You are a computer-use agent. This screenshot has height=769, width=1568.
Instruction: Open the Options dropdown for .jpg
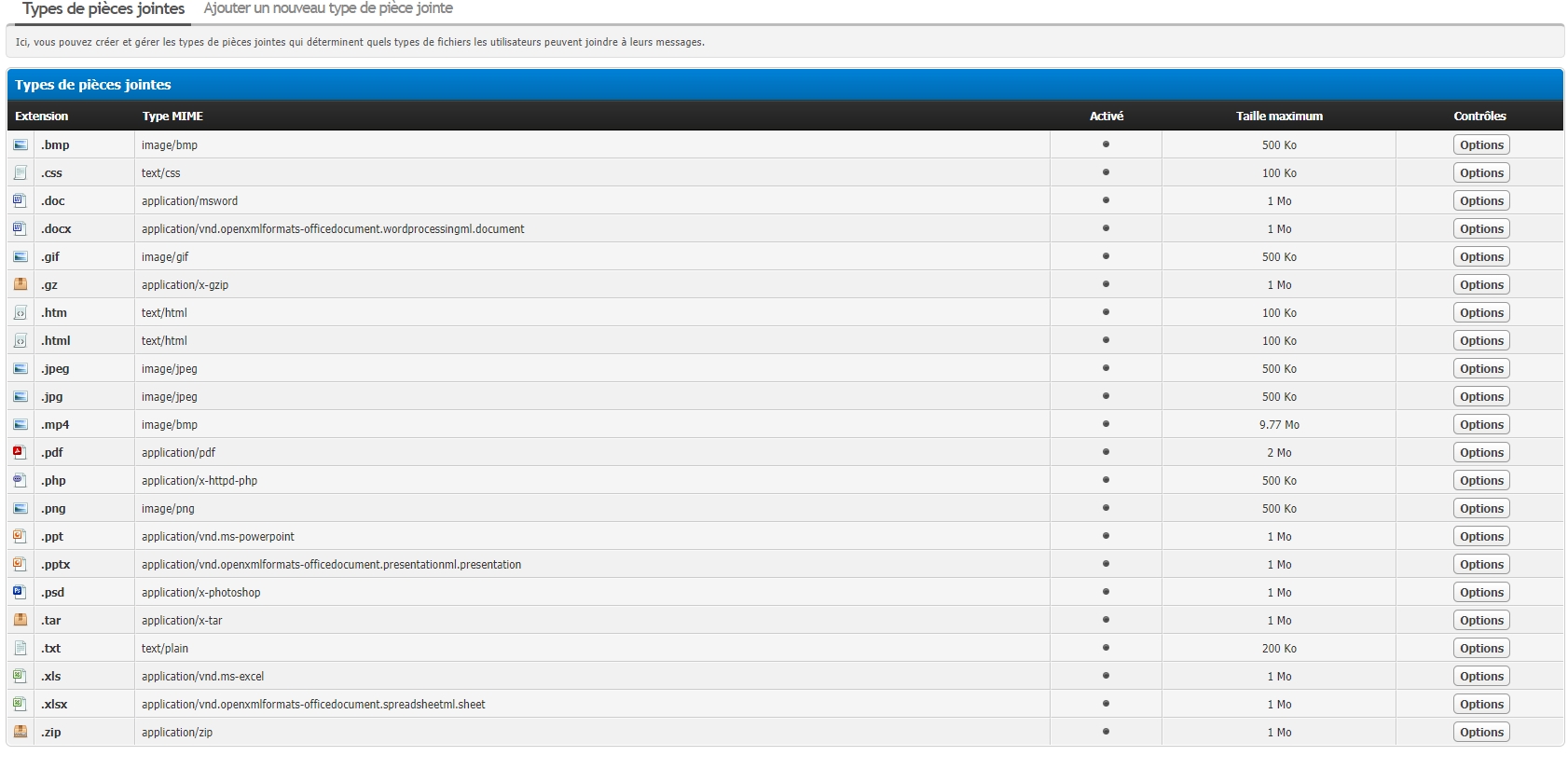click(x=1480, y=396)
